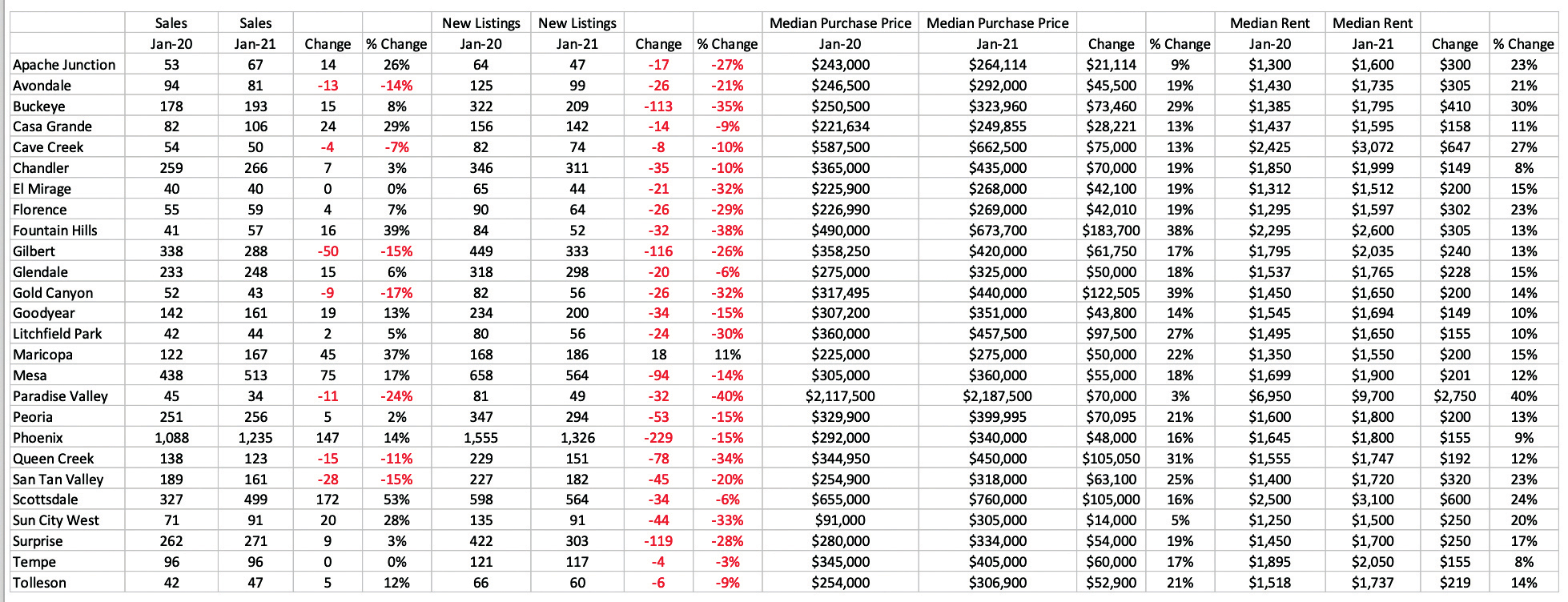
Task: Click Buckeye new listings change of -113
Action: (x=658, y=106)
